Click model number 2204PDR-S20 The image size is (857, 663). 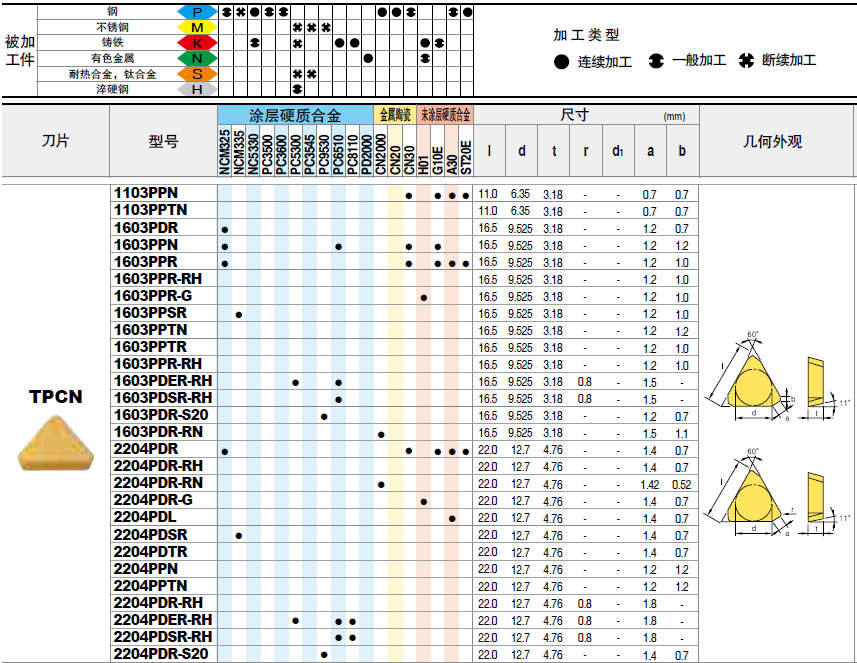coord(161,654)
